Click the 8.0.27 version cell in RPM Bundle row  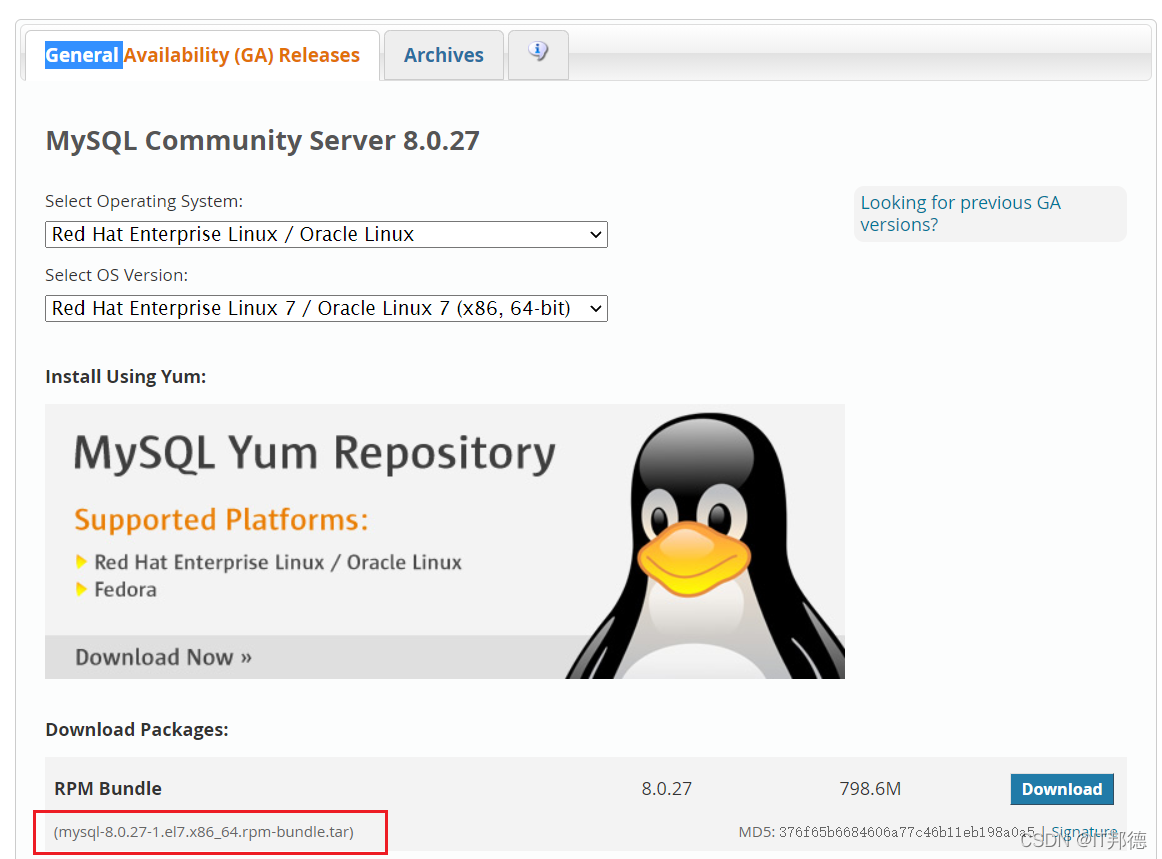[x=666, y=789]
